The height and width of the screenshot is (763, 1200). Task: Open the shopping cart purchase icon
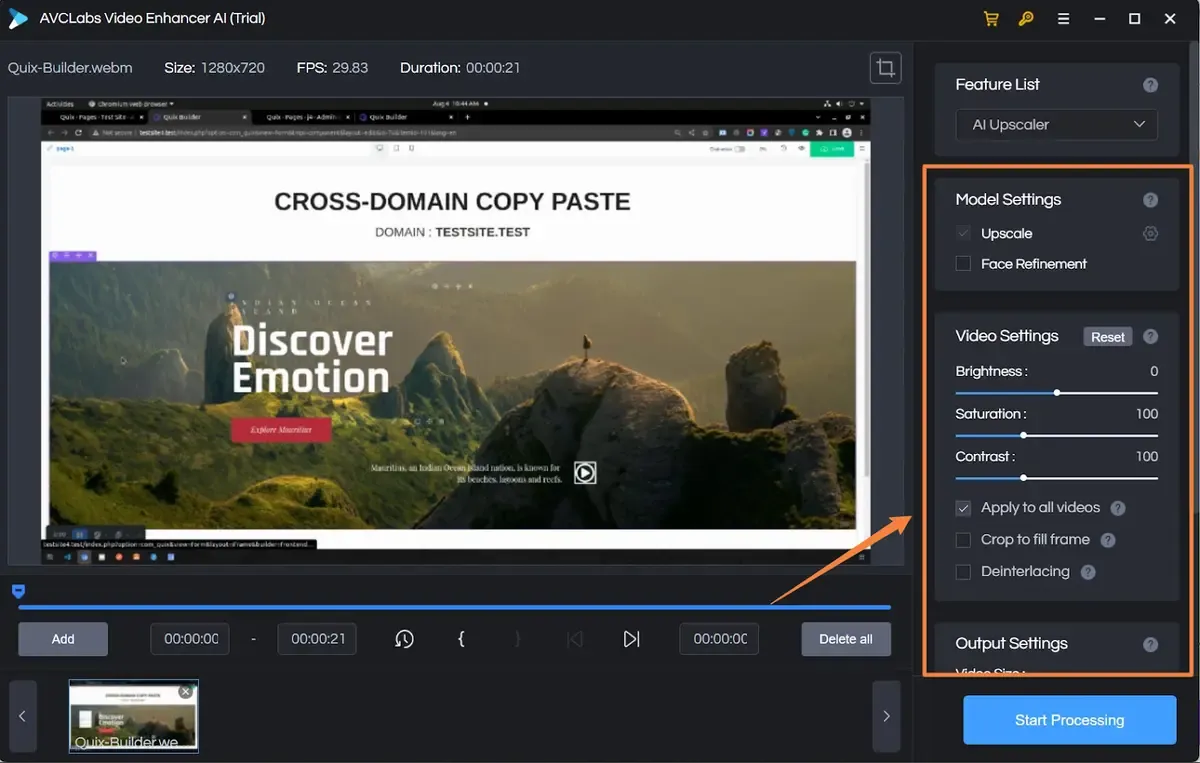coord(991,19)
